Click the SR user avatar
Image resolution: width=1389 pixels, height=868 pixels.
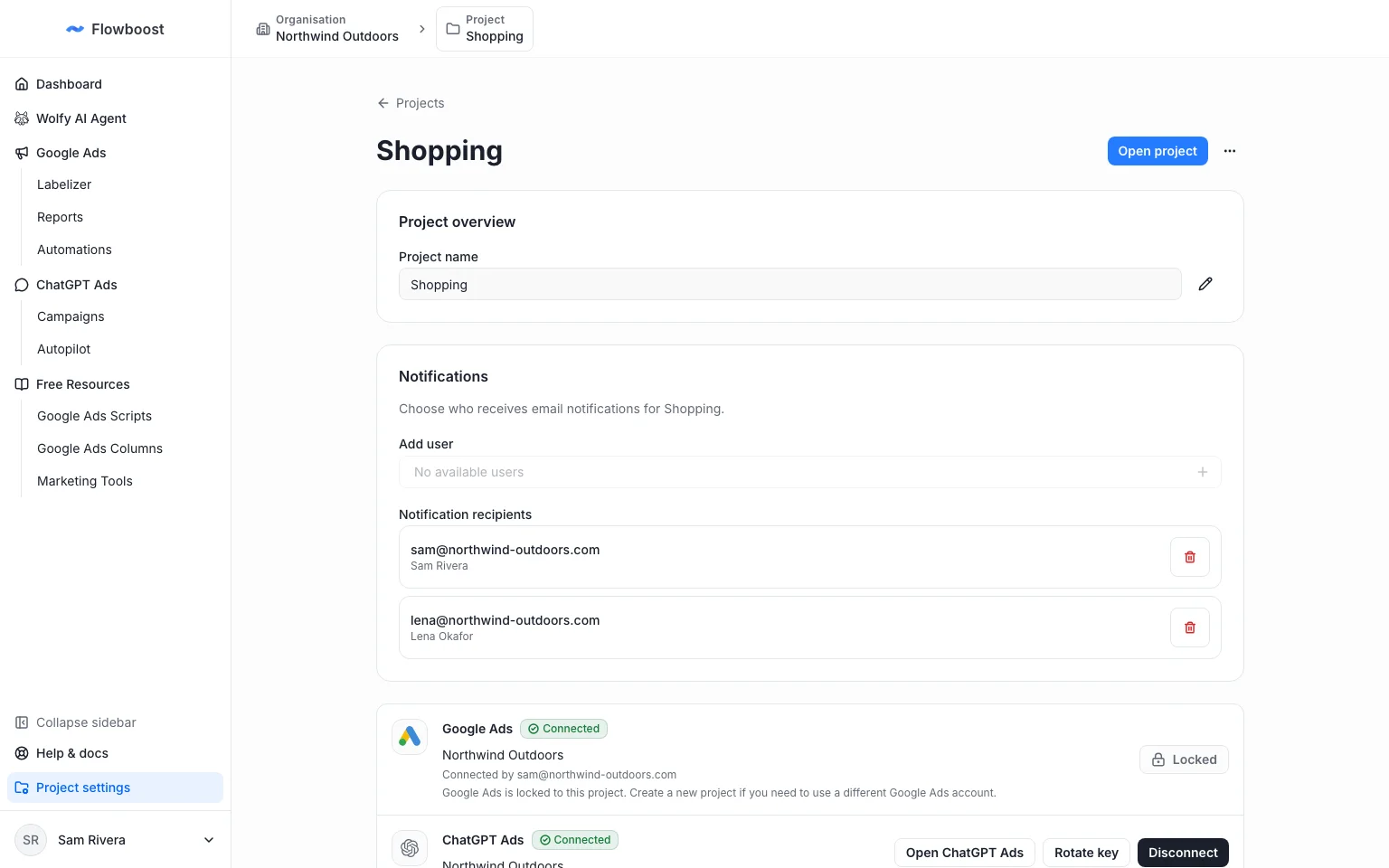31,840
